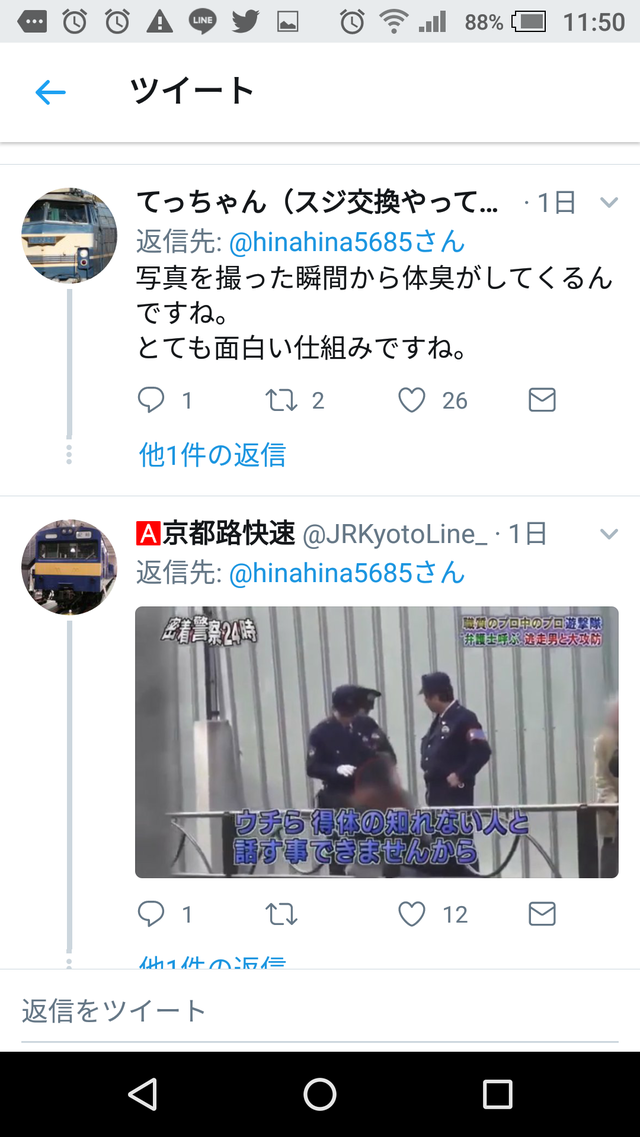View てっちゃん's train profile picture
640x1137 pixels.
69,236
